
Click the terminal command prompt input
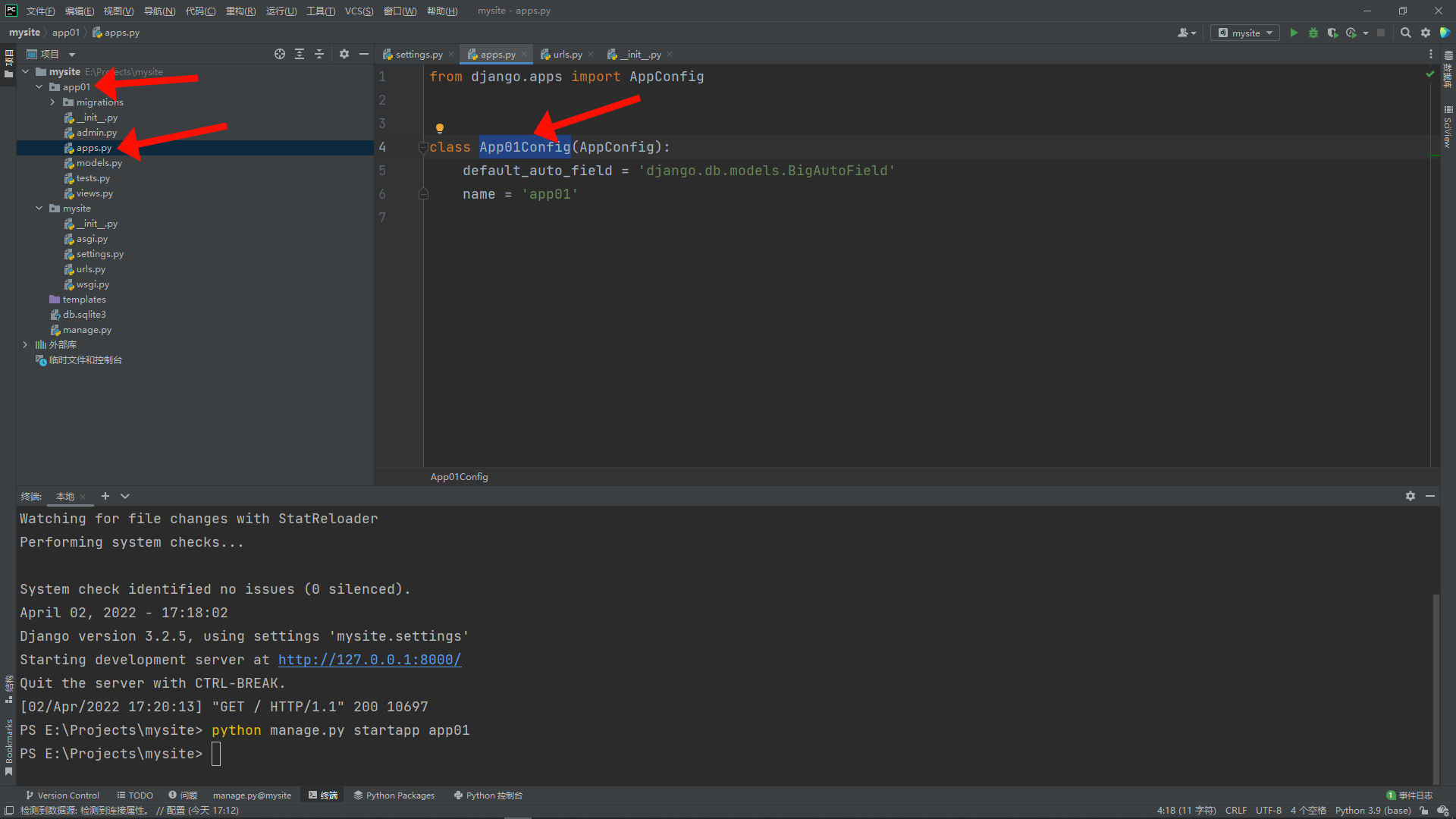coord(216,754)
